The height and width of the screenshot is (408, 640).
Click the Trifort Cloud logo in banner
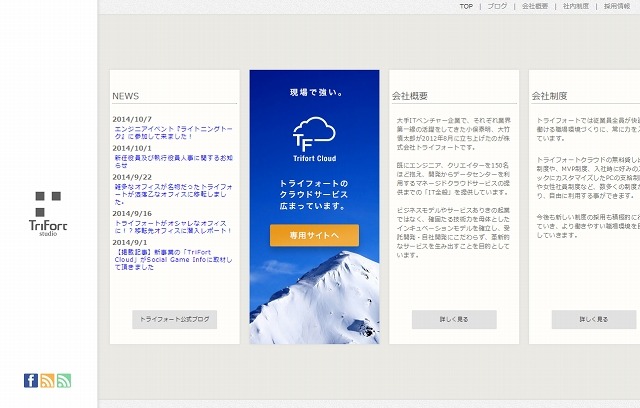[x=314, y=140]
